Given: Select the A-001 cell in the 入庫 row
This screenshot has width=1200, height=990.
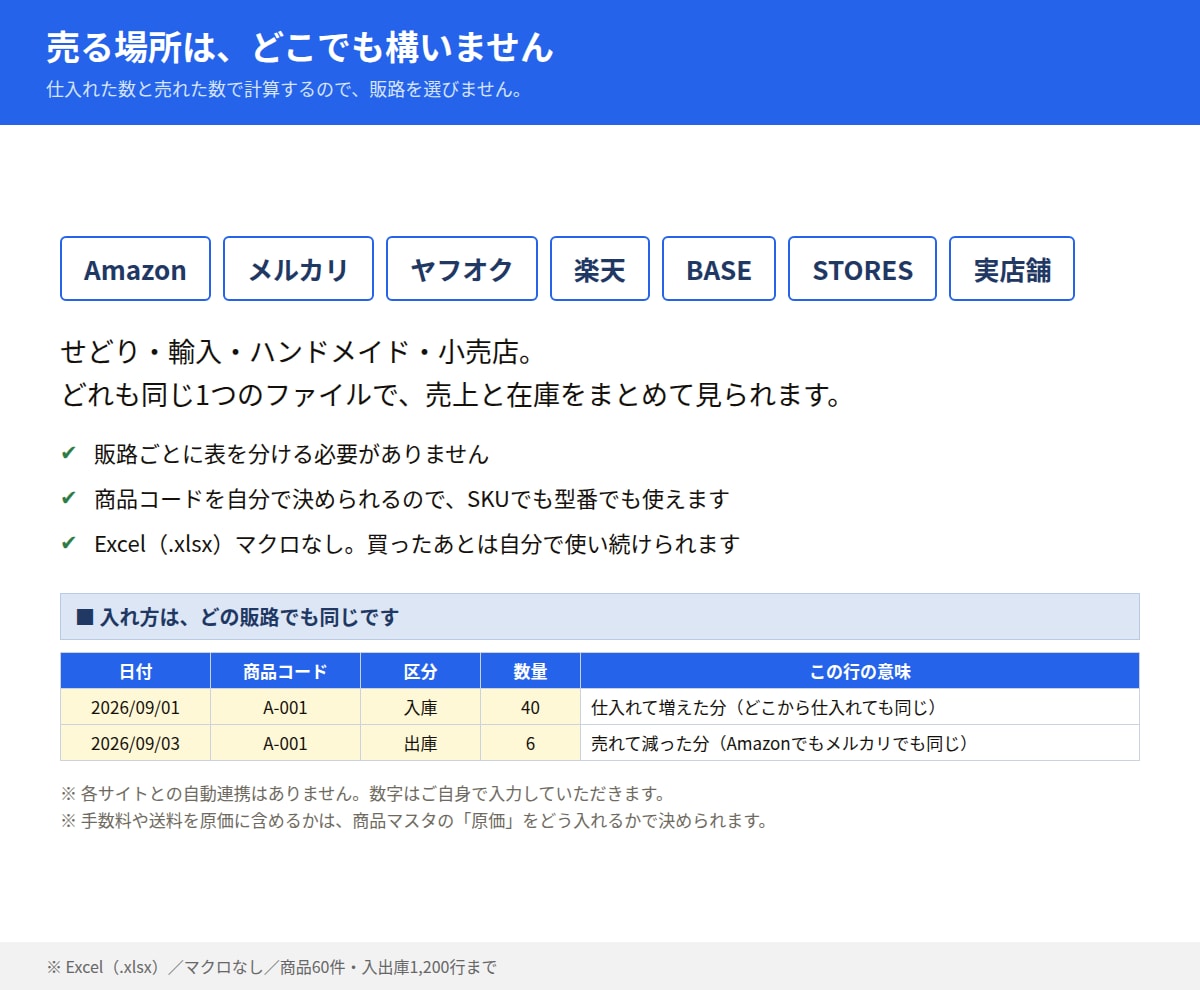Looking at the screenshot, I should [x=285, y=707].
